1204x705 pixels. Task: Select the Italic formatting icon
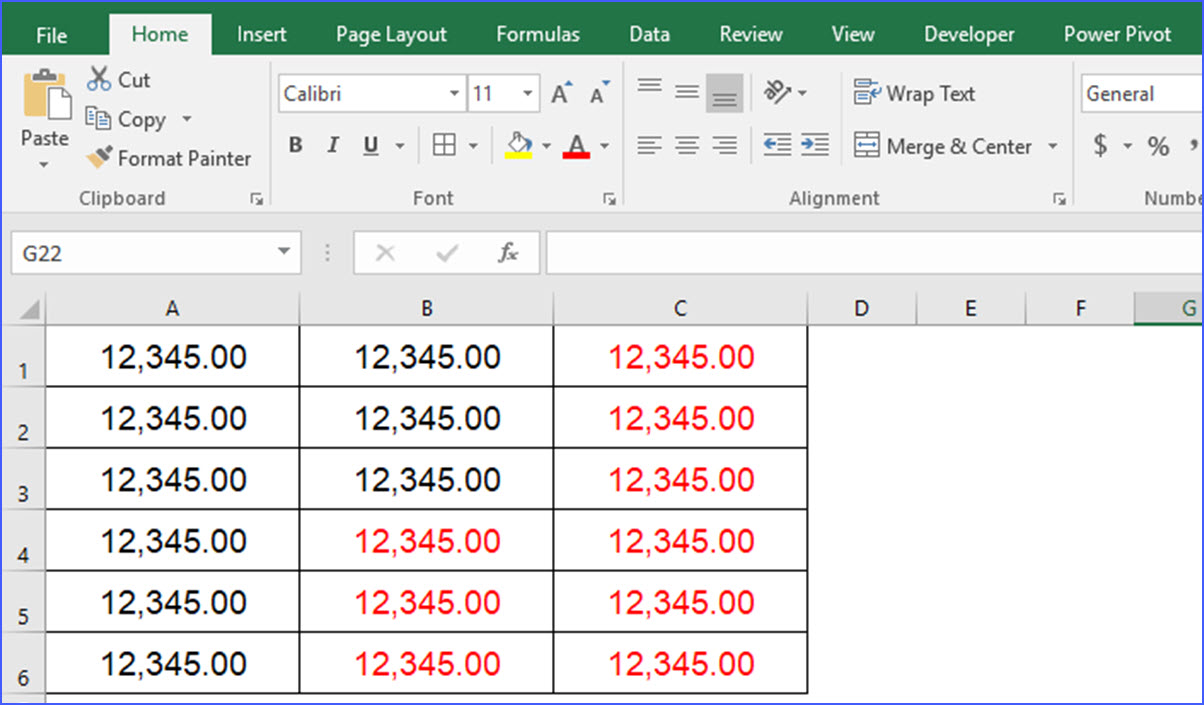coord(333,145)
